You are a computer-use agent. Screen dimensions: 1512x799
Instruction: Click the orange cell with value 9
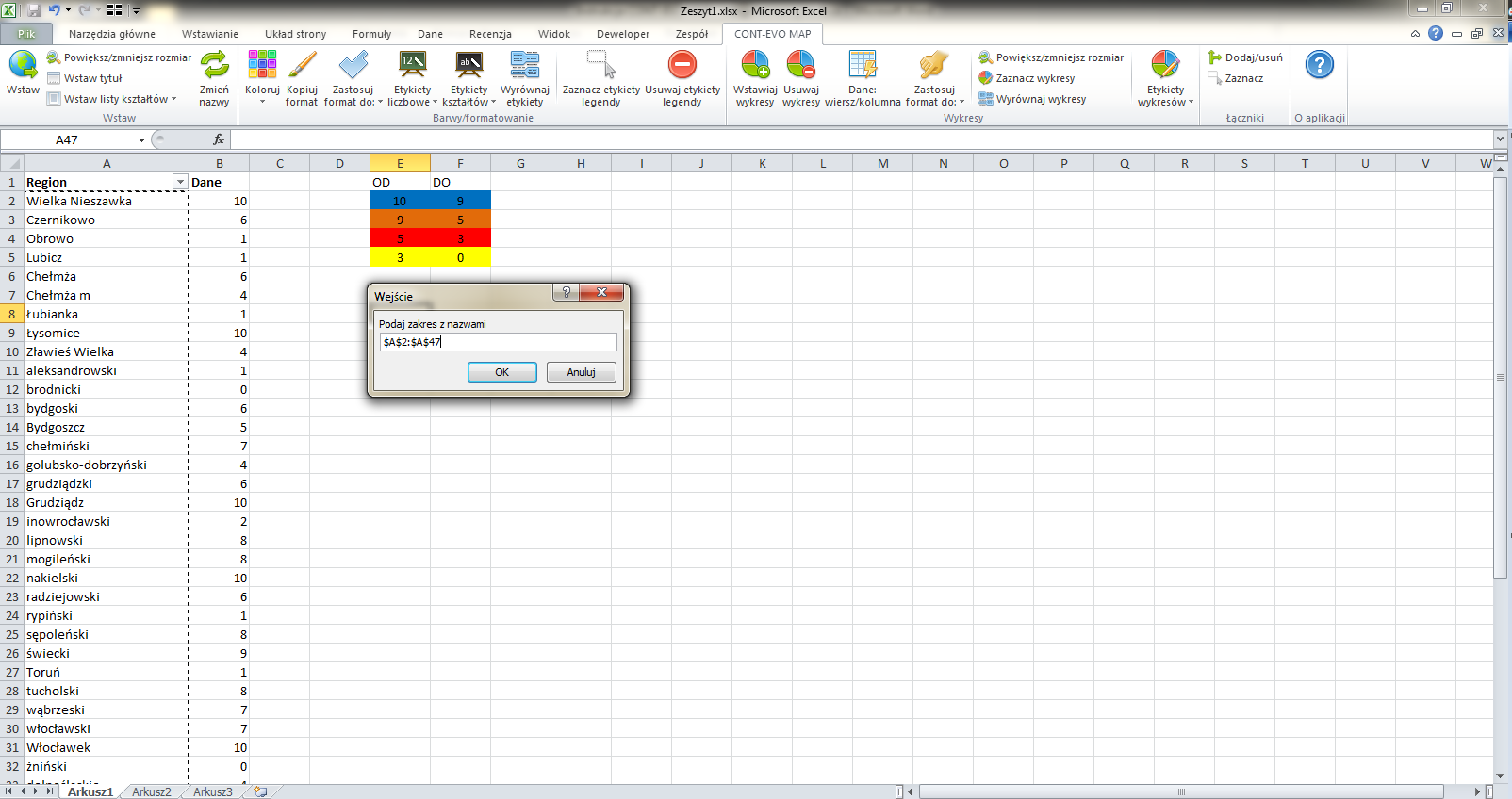(x=400, y=220)
